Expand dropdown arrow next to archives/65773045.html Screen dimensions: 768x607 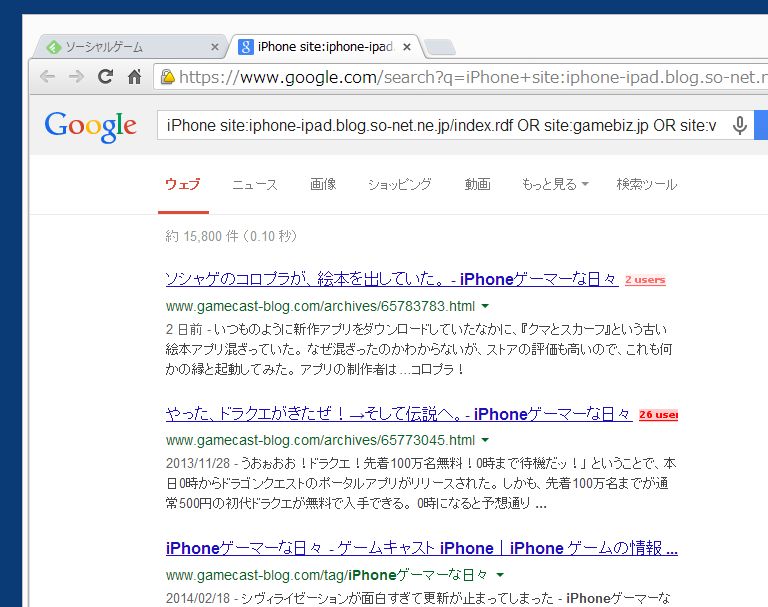point(485,440)
